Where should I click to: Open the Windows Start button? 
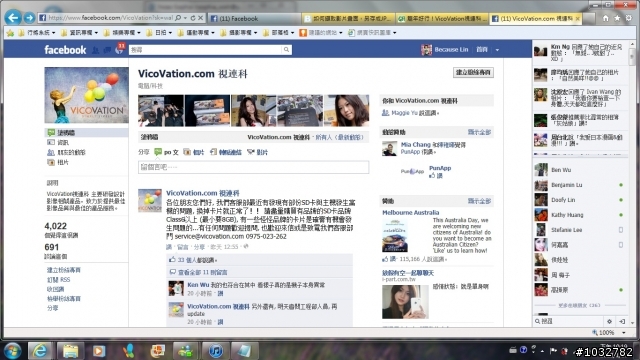[12, 351]
